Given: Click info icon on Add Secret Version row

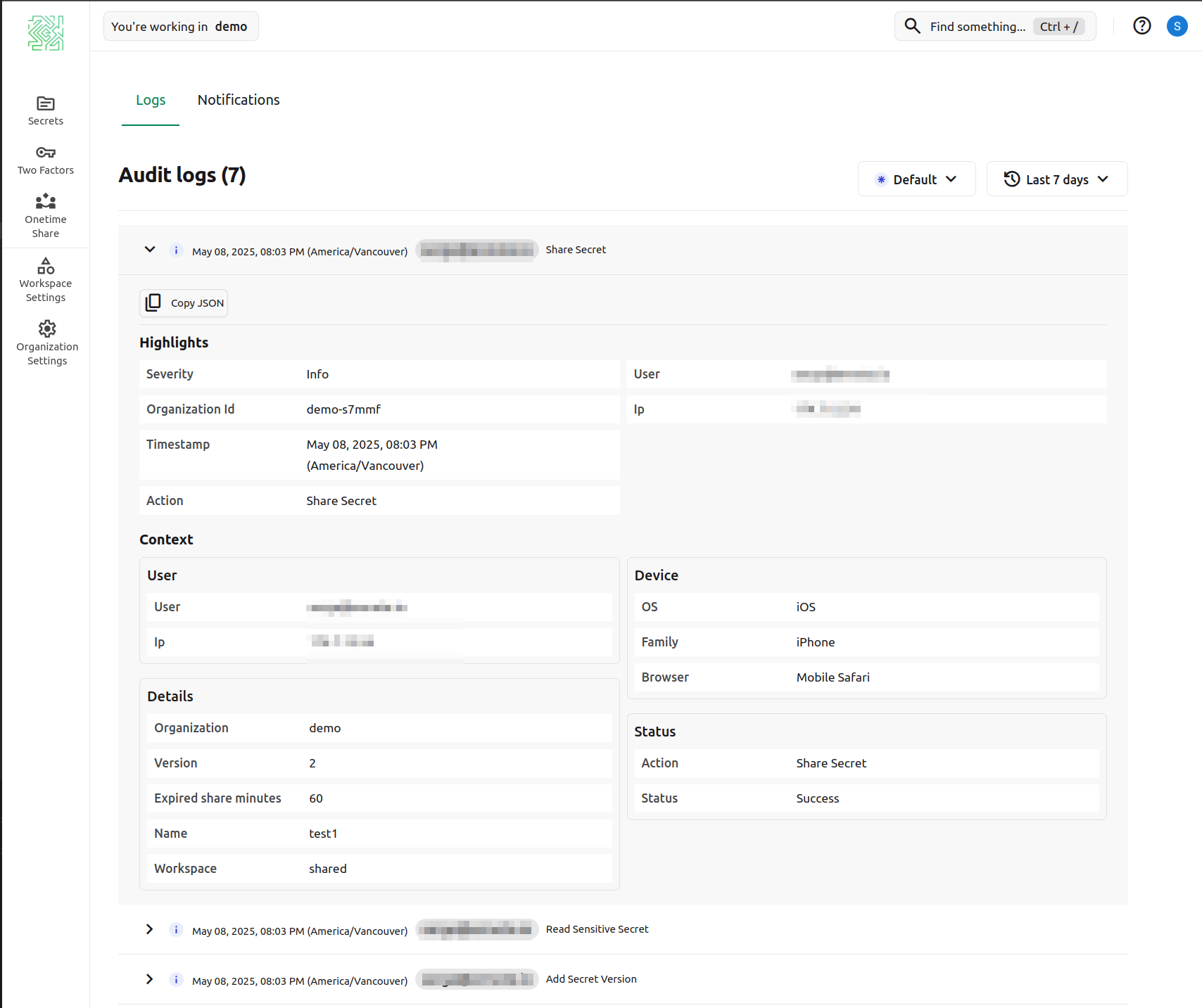Looking at the screenshot, I should point(176,979).
